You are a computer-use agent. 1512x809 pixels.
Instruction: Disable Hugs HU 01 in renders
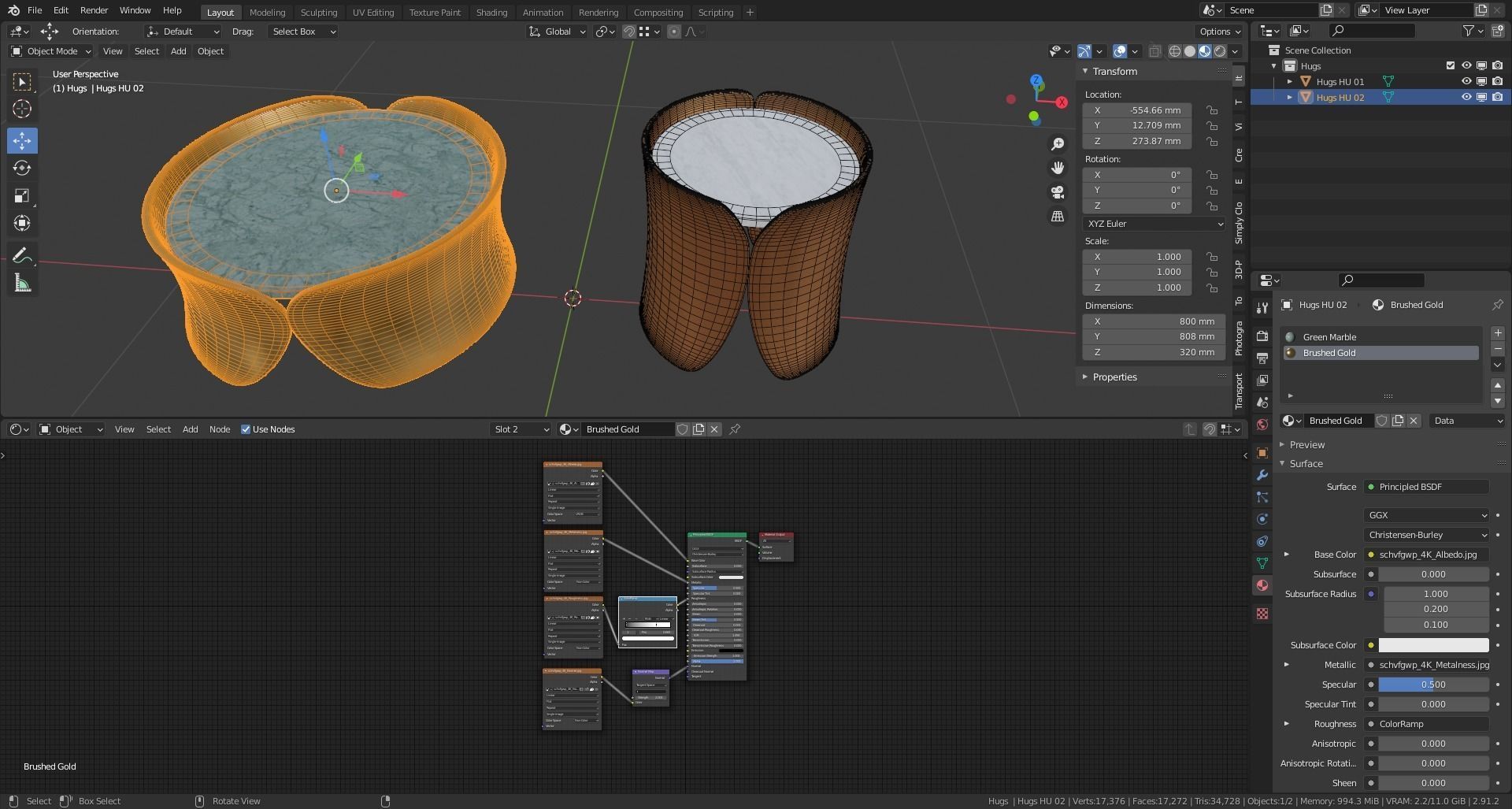pyautogui.click(x=1497, y=82)
